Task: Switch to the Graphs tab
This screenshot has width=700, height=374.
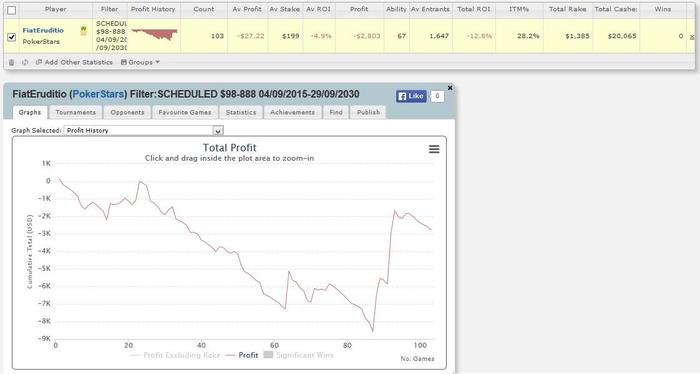Action: tap(30, 112)
